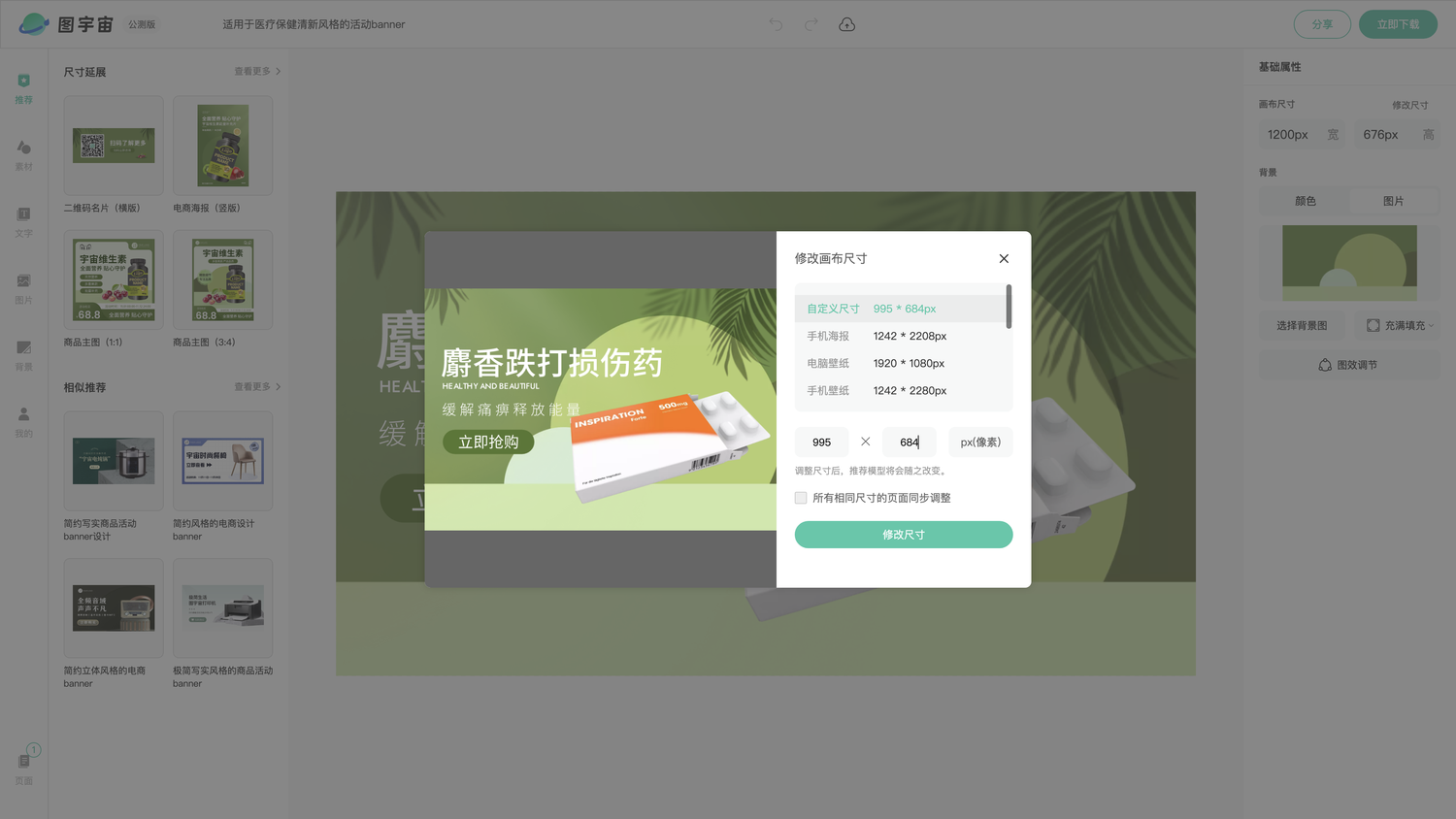The height and width of the screenshot is (819, 1456).
Task: Open the 我的 sidebar panel
Action: [x=24, y=422]
